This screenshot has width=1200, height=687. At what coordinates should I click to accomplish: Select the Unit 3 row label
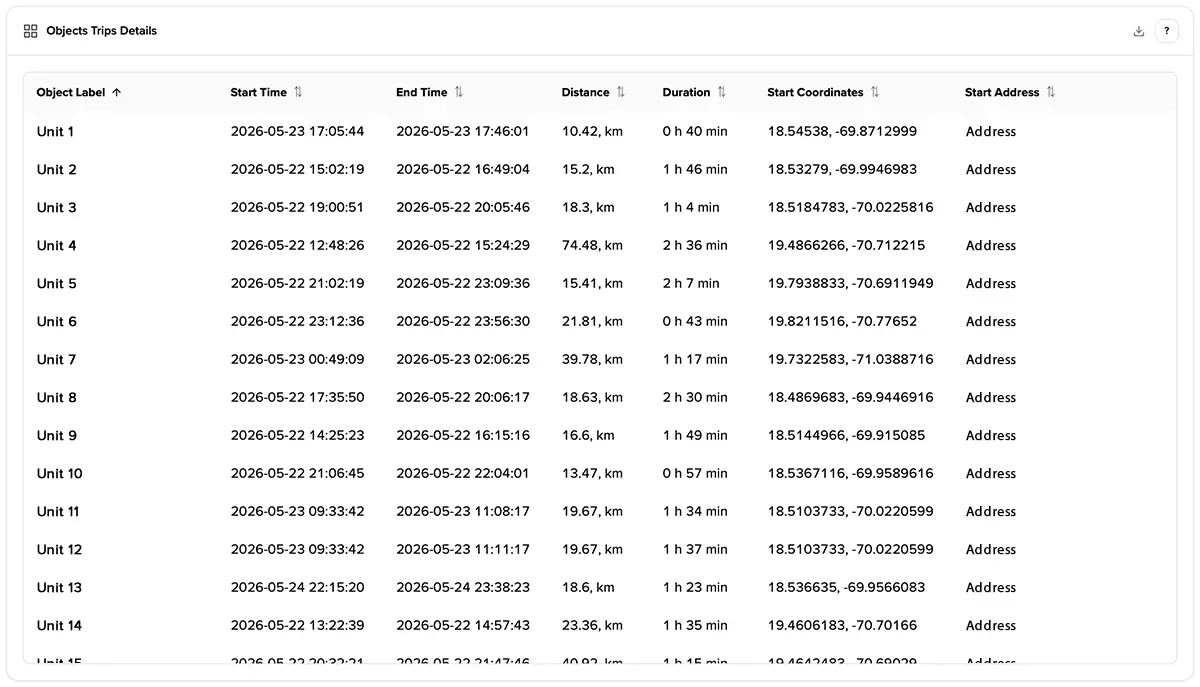[57, 208]
